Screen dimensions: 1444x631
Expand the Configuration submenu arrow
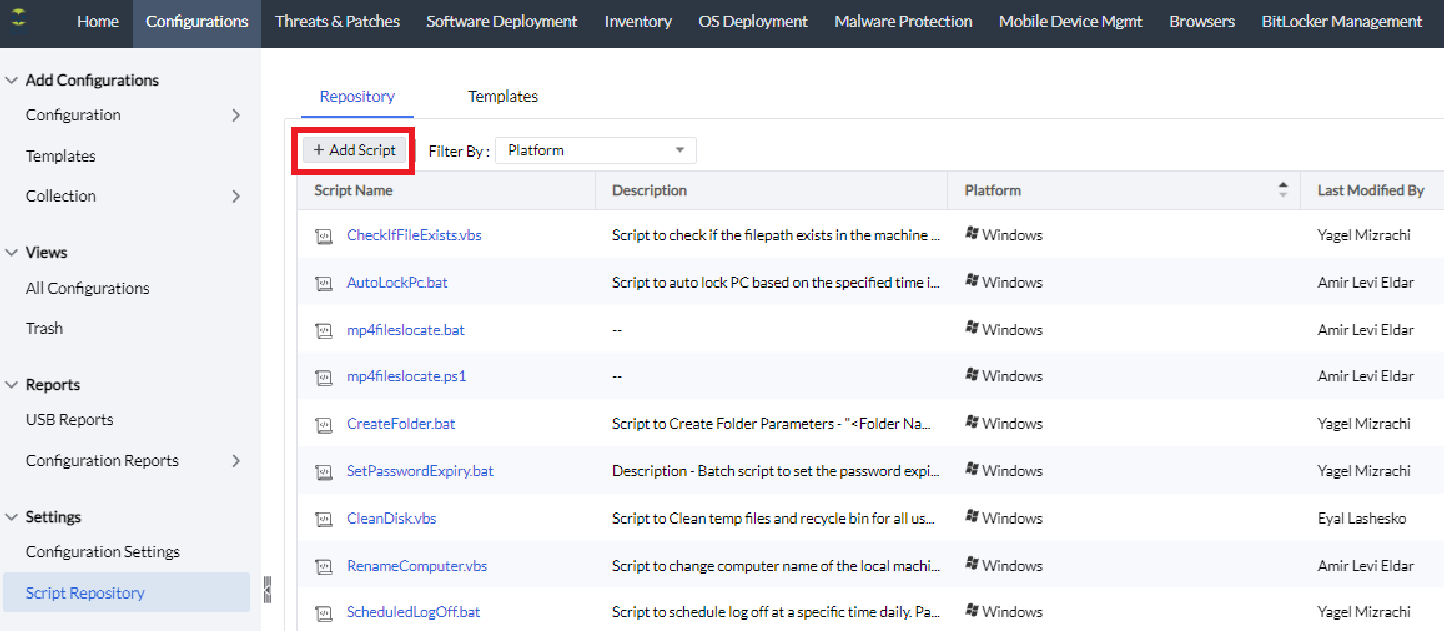tap(236, 115)
